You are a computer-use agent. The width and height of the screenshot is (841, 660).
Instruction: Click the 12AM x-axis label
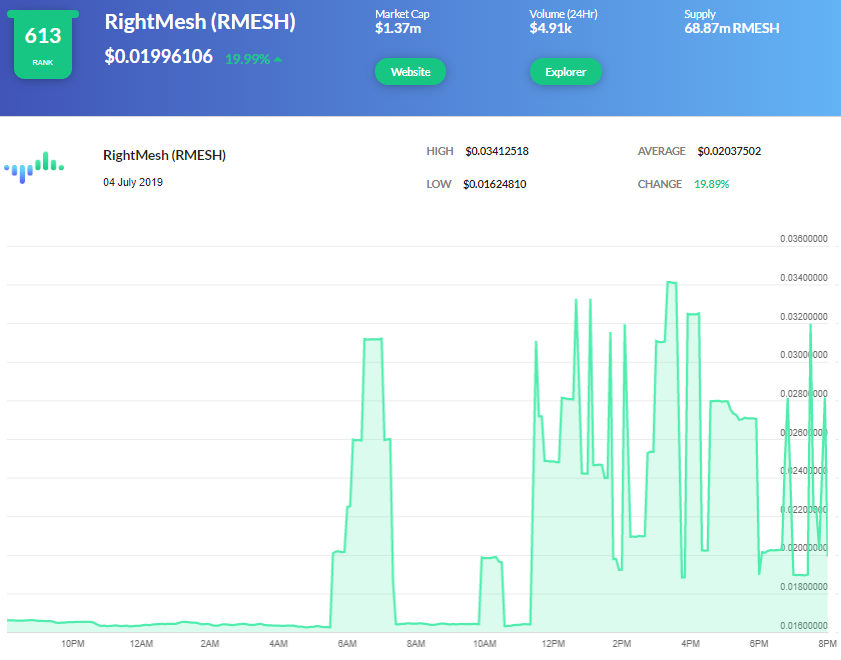tap(141, 643)
